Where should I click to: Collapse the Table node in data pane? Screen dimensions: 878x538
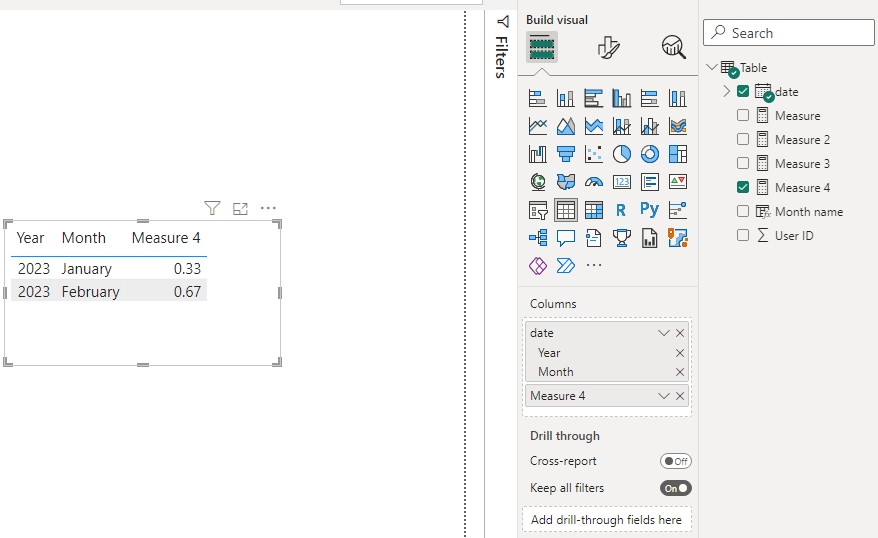(712, 67)
